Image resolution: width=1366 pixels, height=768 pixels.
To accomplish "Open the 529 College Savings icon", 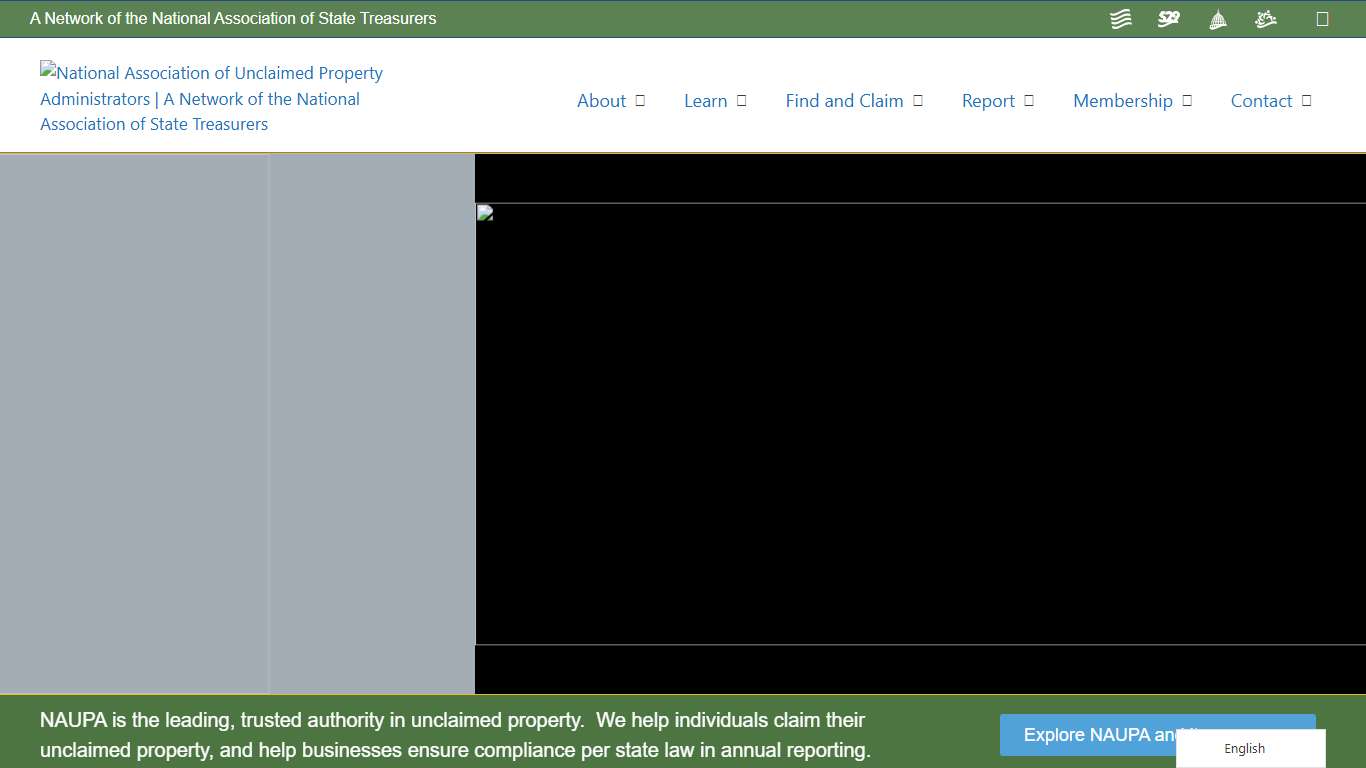I will (1168, 18).
